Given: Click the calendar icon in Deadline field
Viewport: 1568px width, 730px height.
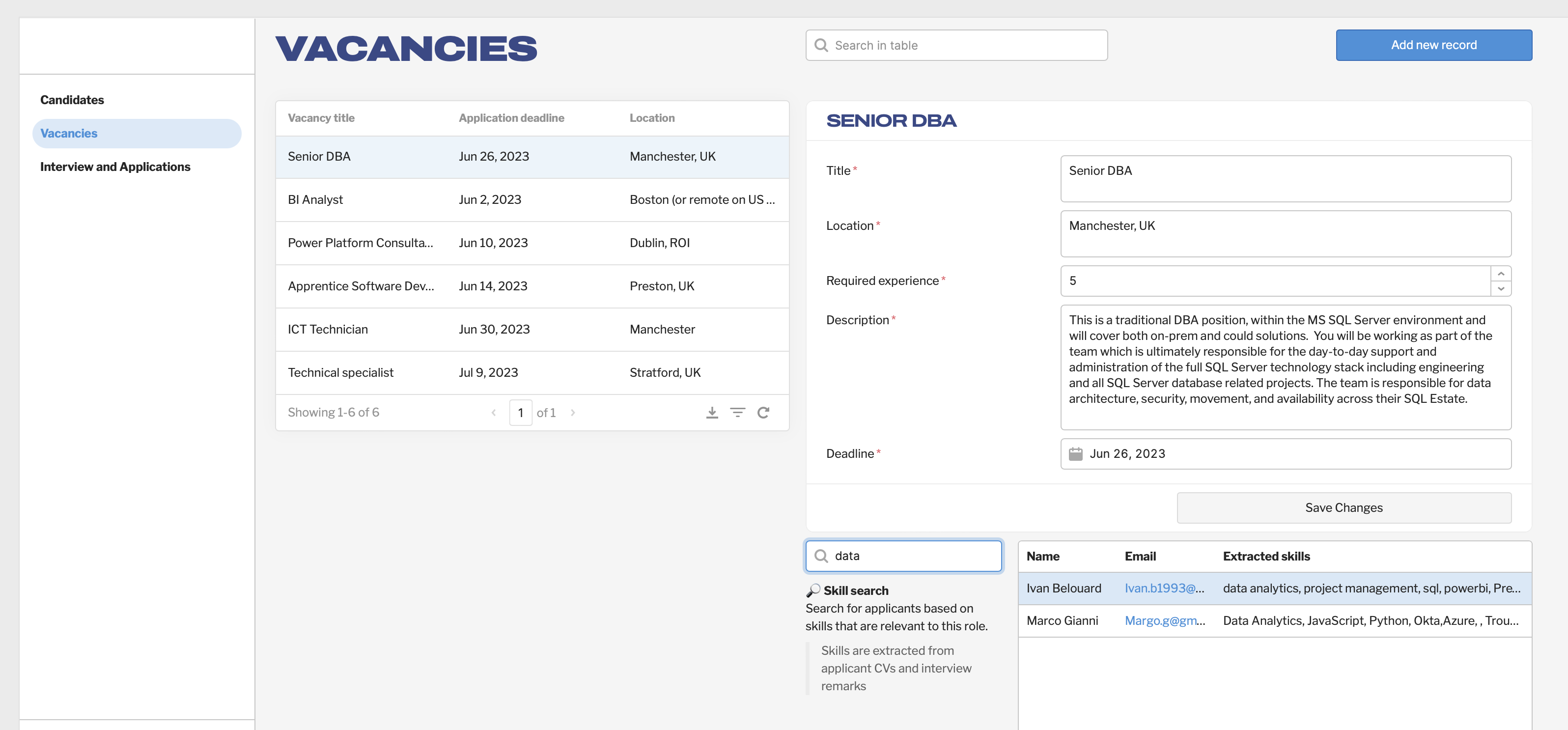Looking at the screenshot, I should point(1076,453).
